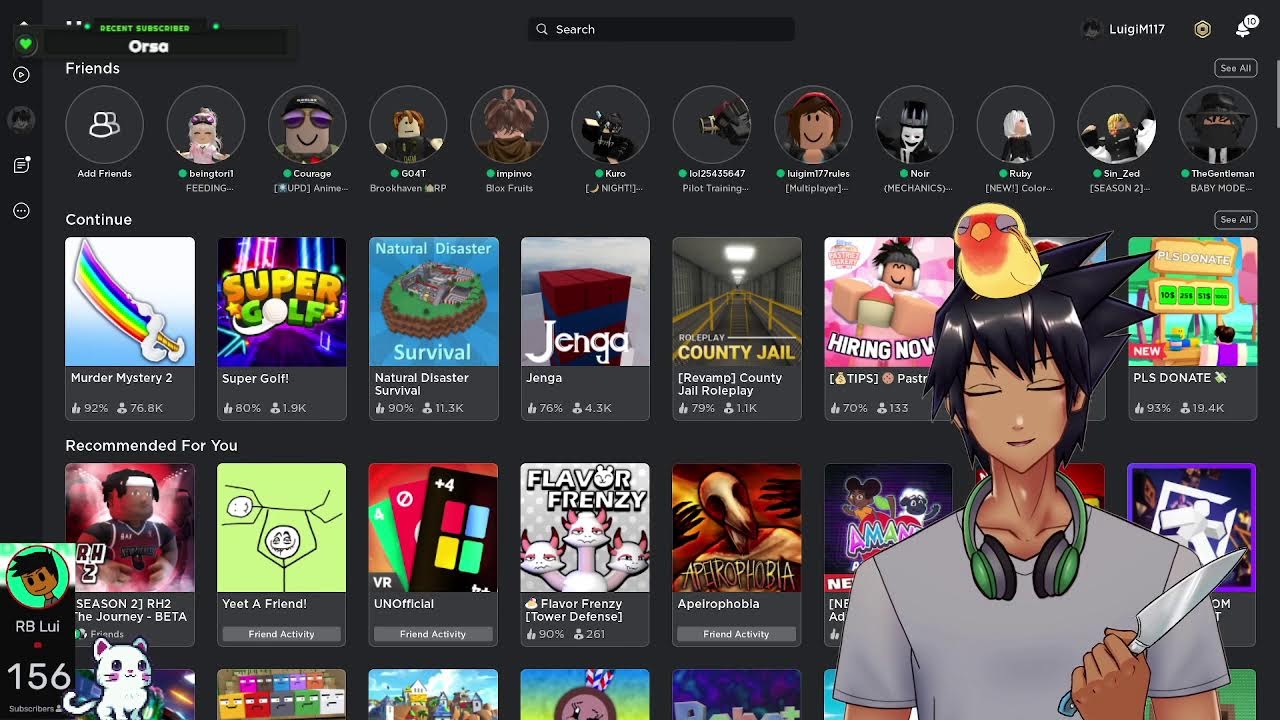
Task: Click the Flavor Frenzy title text
Action: [x=574, y=610]
